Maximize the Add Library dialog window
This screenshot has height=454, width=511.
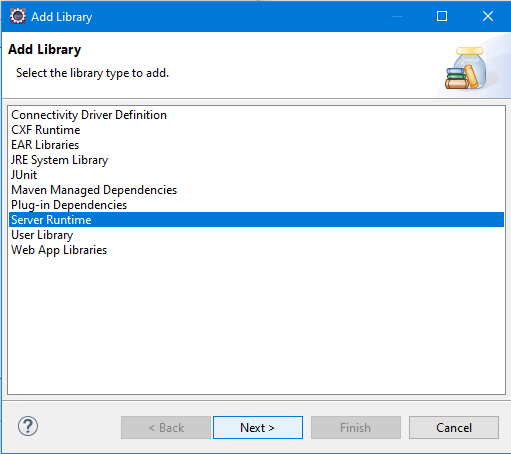point(442,16)
